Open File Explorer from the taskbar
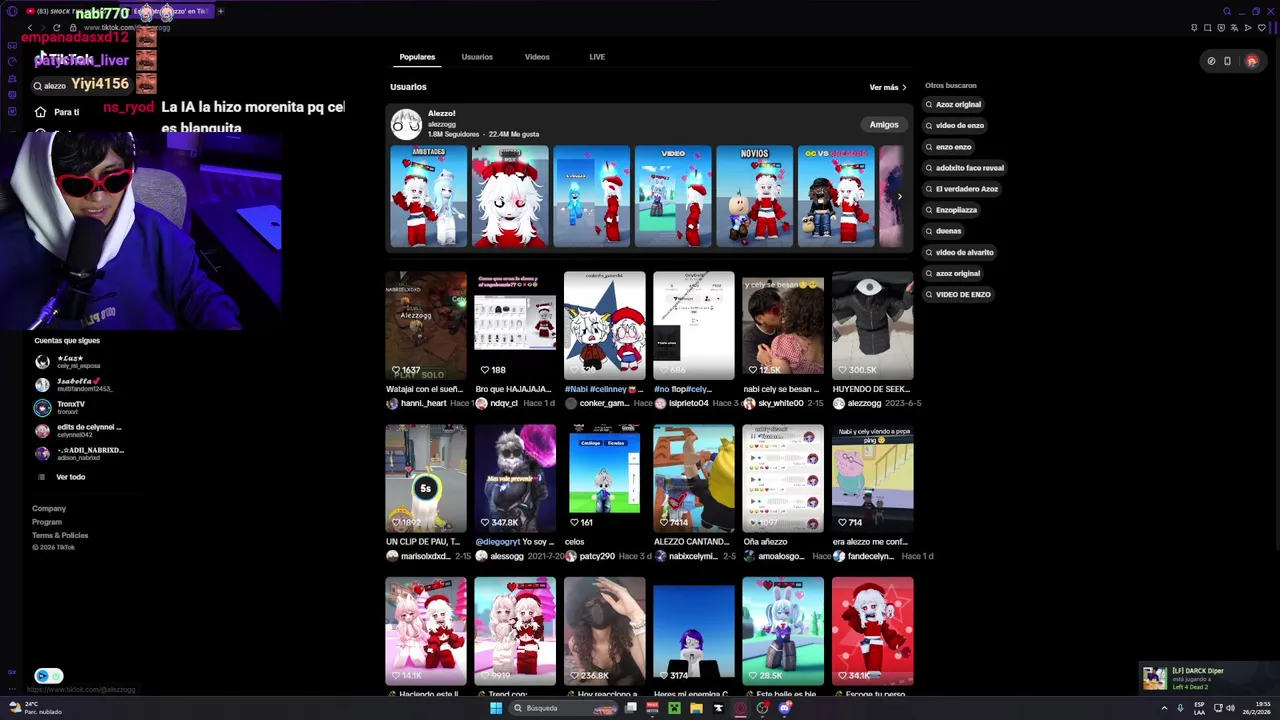Viewport: 1280px width, 720px height. point(696,708)
